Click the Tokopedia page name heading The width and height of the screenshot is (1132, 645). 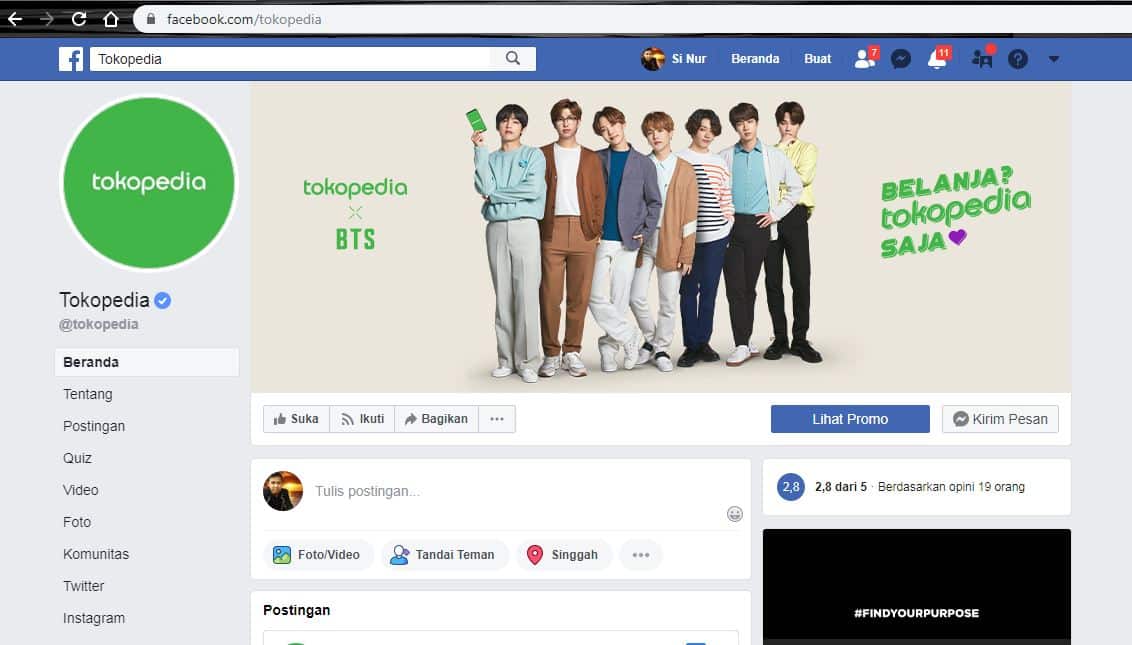[104, 300]
